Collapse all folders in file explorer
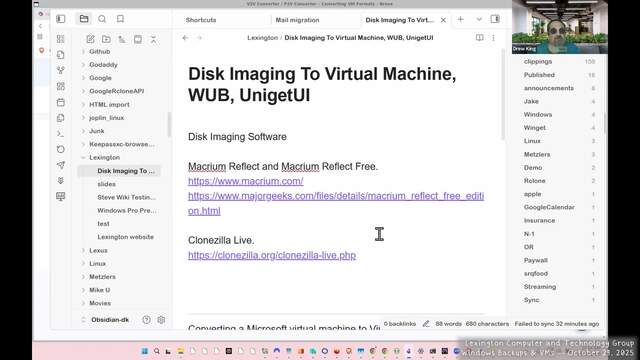The height and width of the screenshot is (360, 640). pos(153,39)
